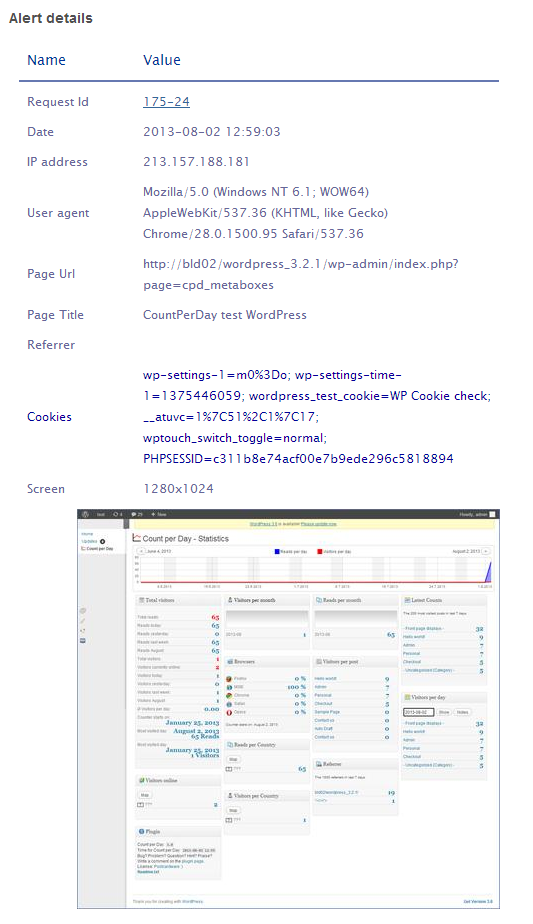Image resolution: width=533 pixels, height=924 pixels.
Task: Click the 'Alert details' heading
Action: 51,18
